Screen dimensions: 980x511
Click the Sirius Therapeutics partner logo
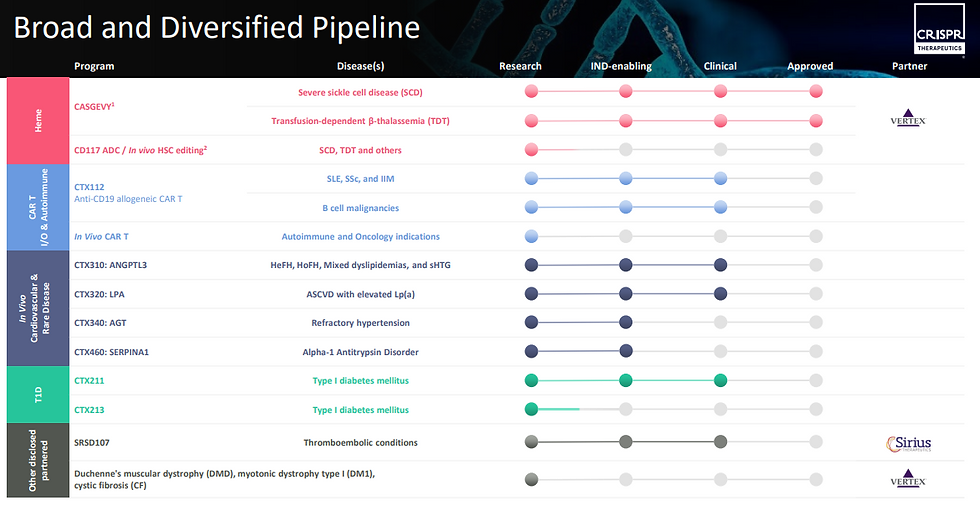click(x=908, y=443)
